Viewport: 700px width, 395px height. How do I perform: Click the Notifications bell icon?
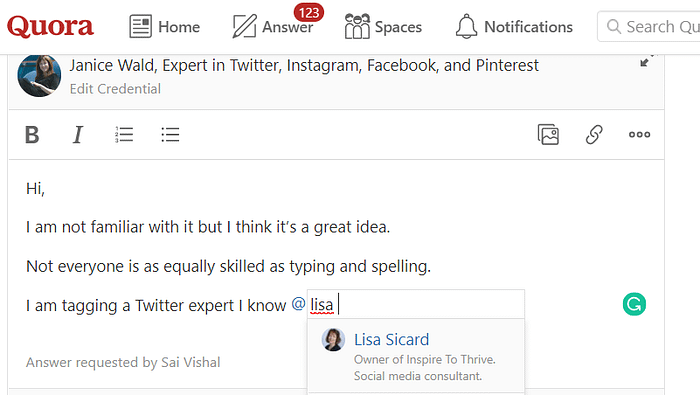pos(467,26)
